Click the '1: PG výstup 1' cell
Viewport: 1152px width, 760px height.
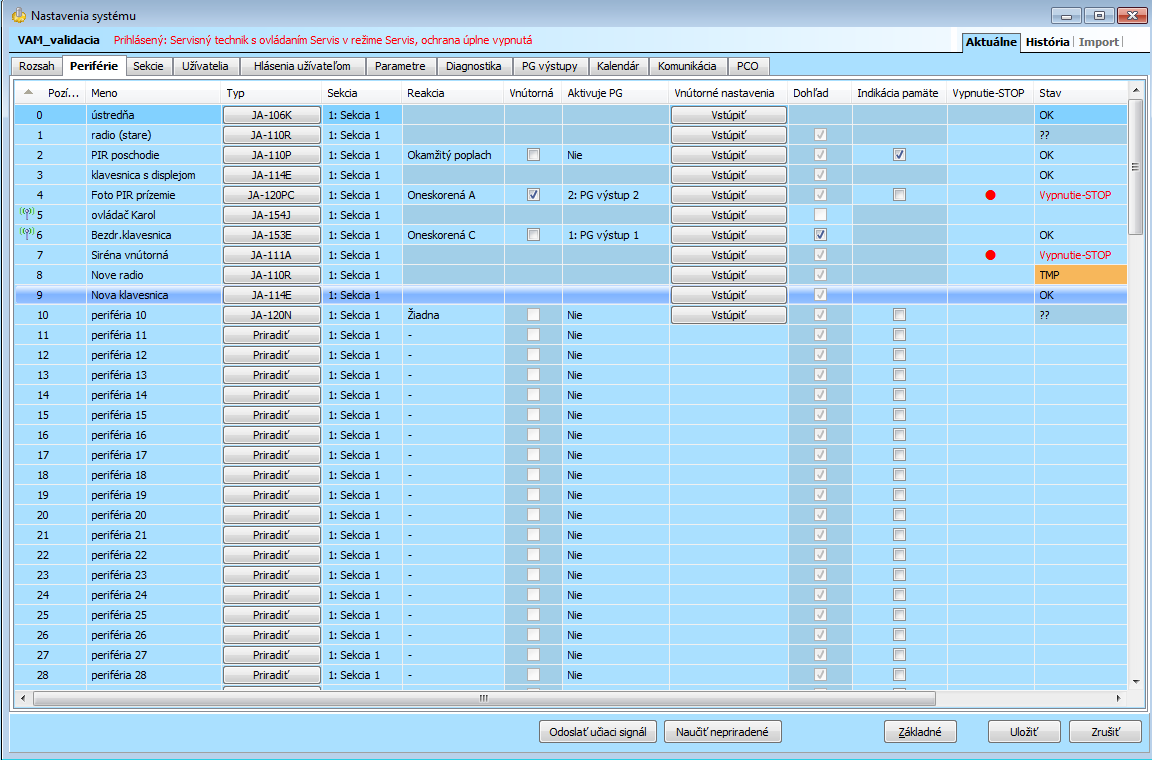coord(615,235)
